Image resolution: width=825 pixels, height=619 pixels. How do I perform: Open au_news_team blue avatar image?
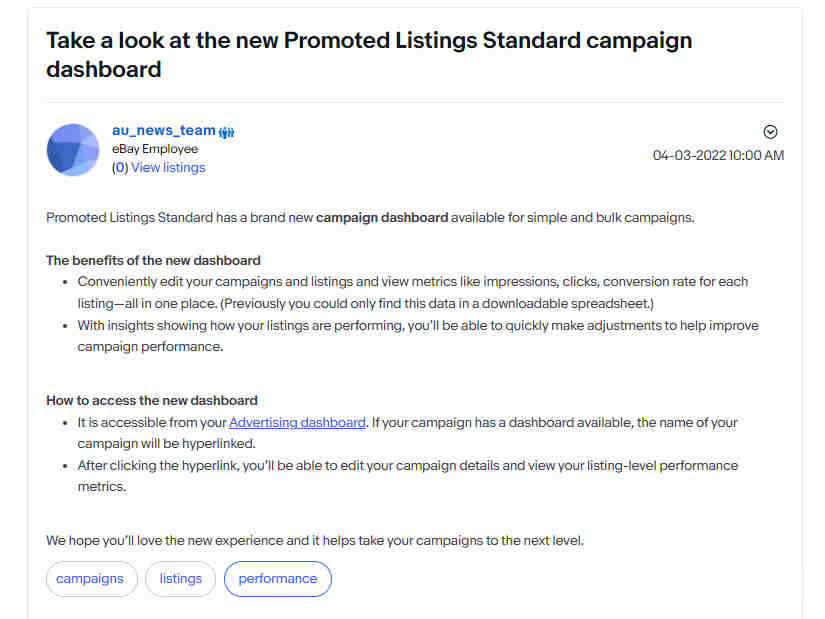73,150
